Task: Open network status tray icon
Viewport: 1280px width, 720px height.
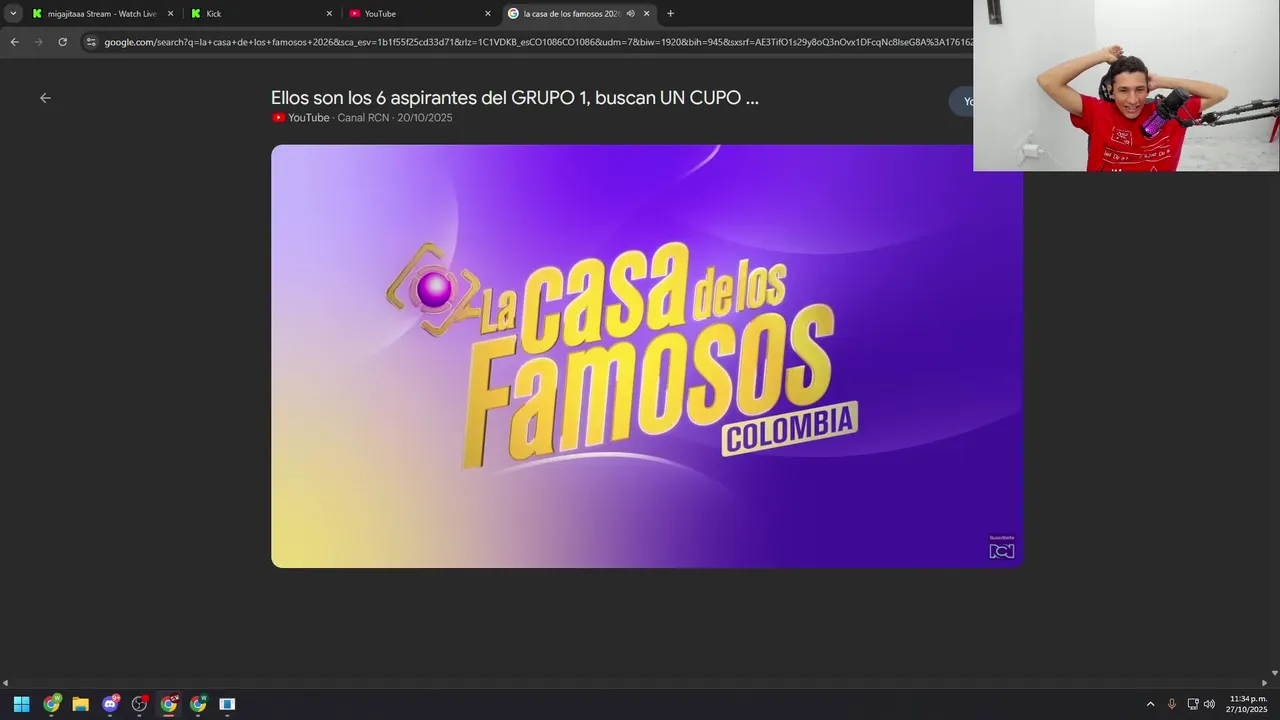Action: click(x=1193, y=704)
